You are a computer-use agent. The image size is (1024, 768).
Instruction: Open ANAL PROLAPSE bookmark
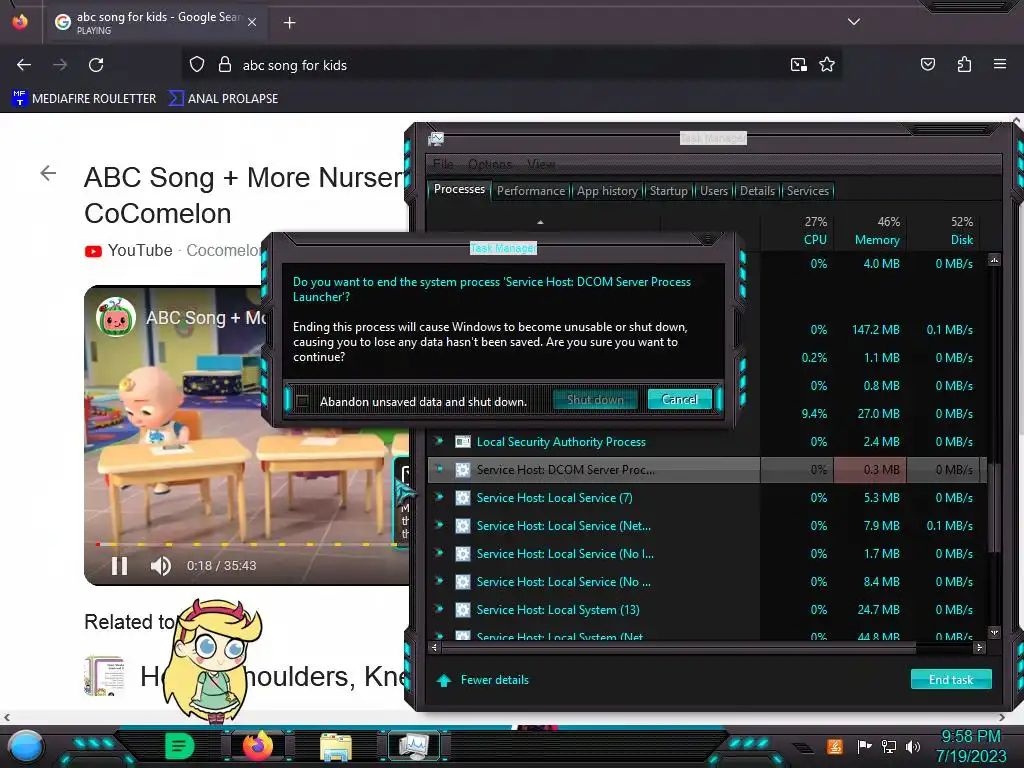pos(223,99)
